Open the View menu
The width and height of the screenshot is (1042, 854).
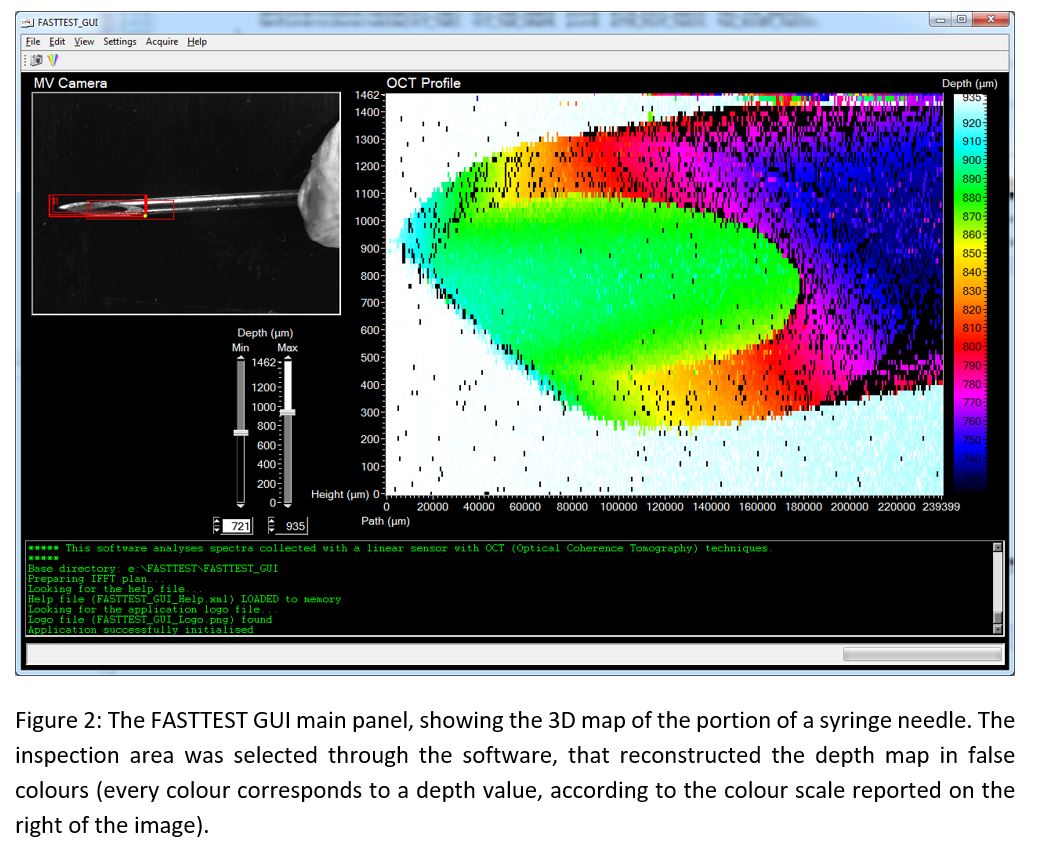(84, 42)
